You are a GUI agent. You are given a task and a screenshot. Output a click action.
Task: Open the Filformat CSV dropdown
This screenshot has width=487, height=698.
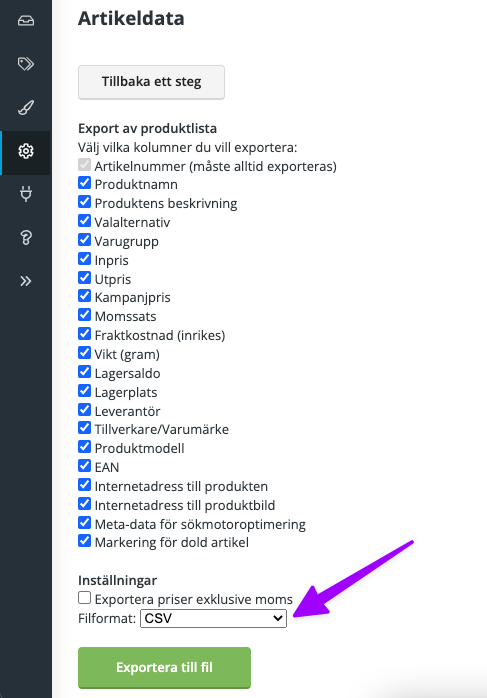213,618
